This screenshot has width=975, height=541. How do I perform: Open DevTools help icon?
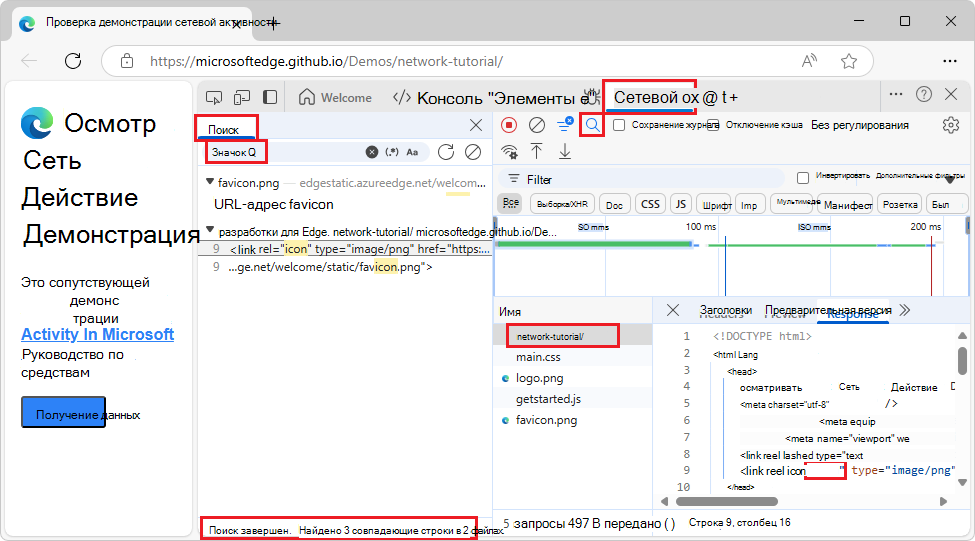coord(924,95)
